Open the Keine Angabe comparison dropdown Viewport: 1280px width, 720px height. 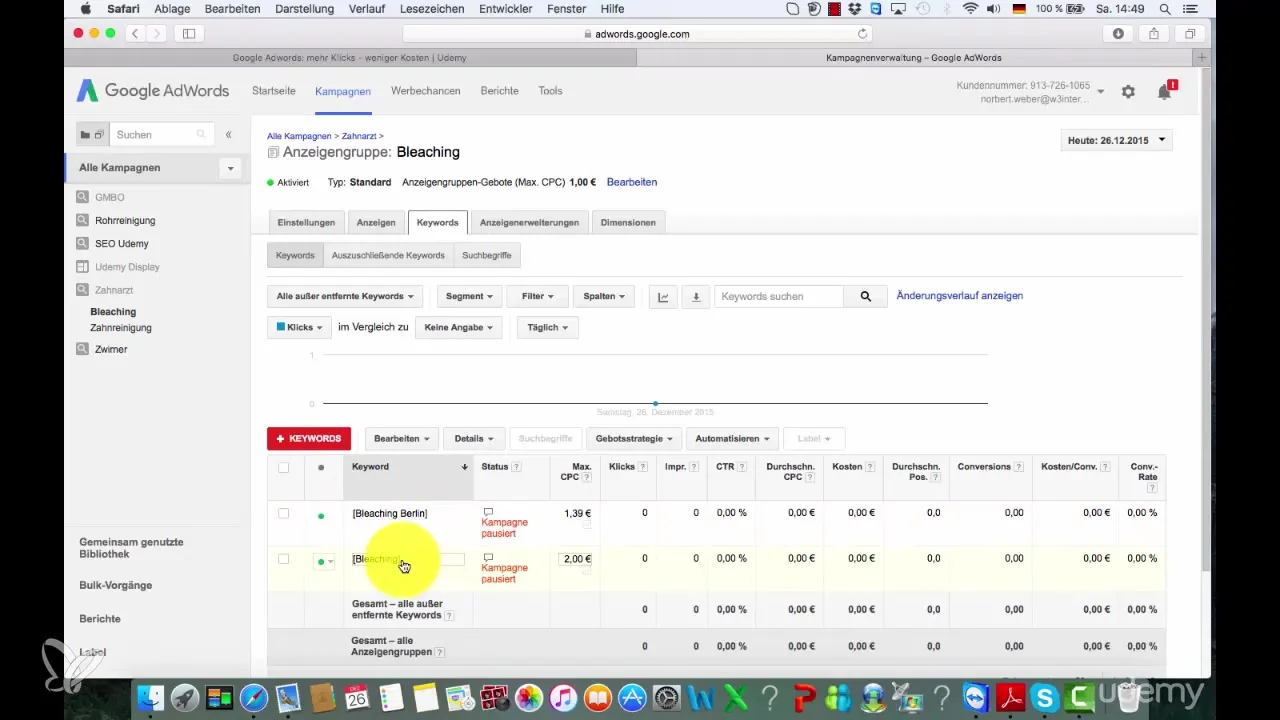coord(458,327)
